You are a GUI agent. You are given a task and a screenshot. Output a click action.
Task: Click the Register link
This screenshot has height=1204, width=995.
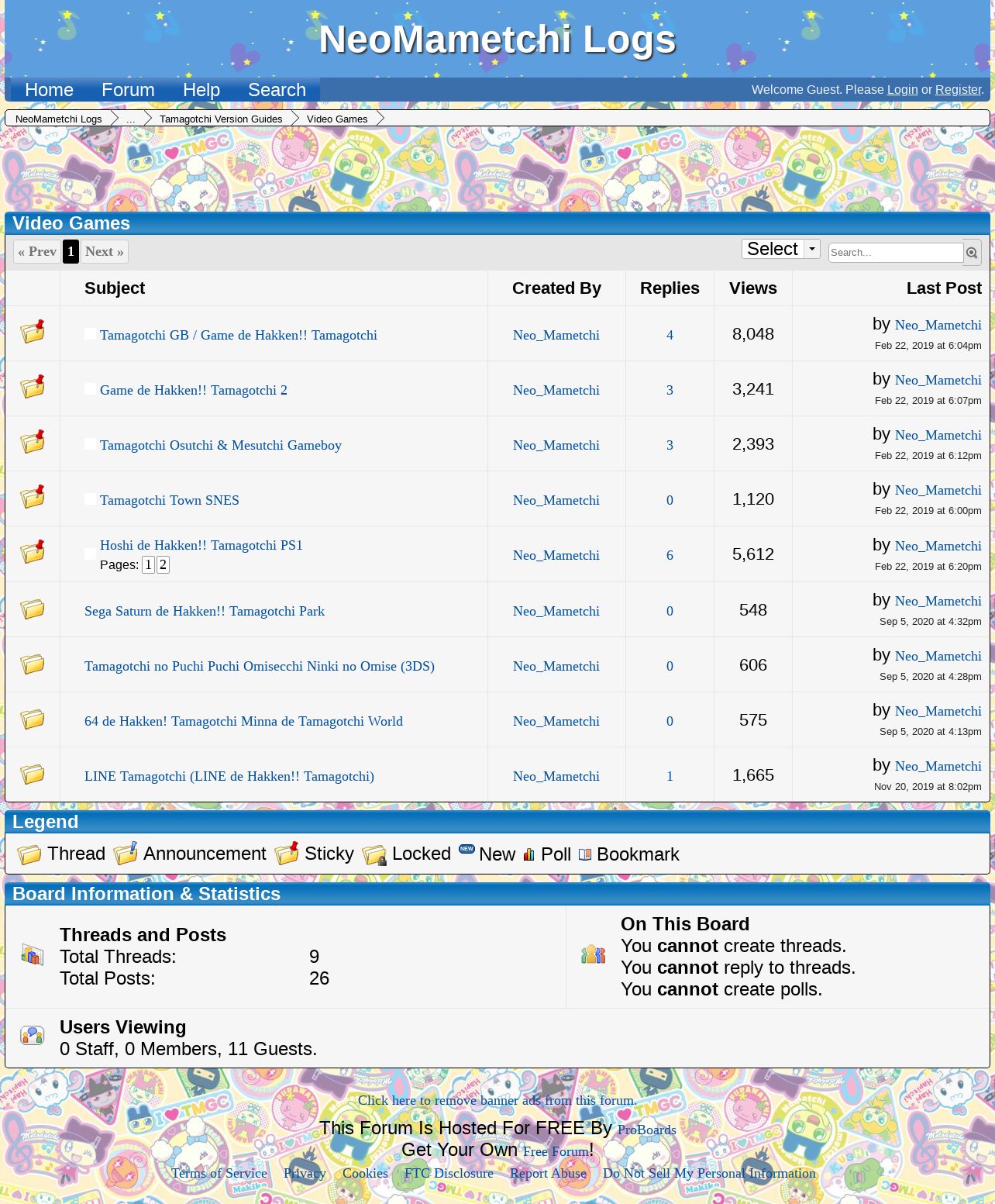(x=958, y=90)
